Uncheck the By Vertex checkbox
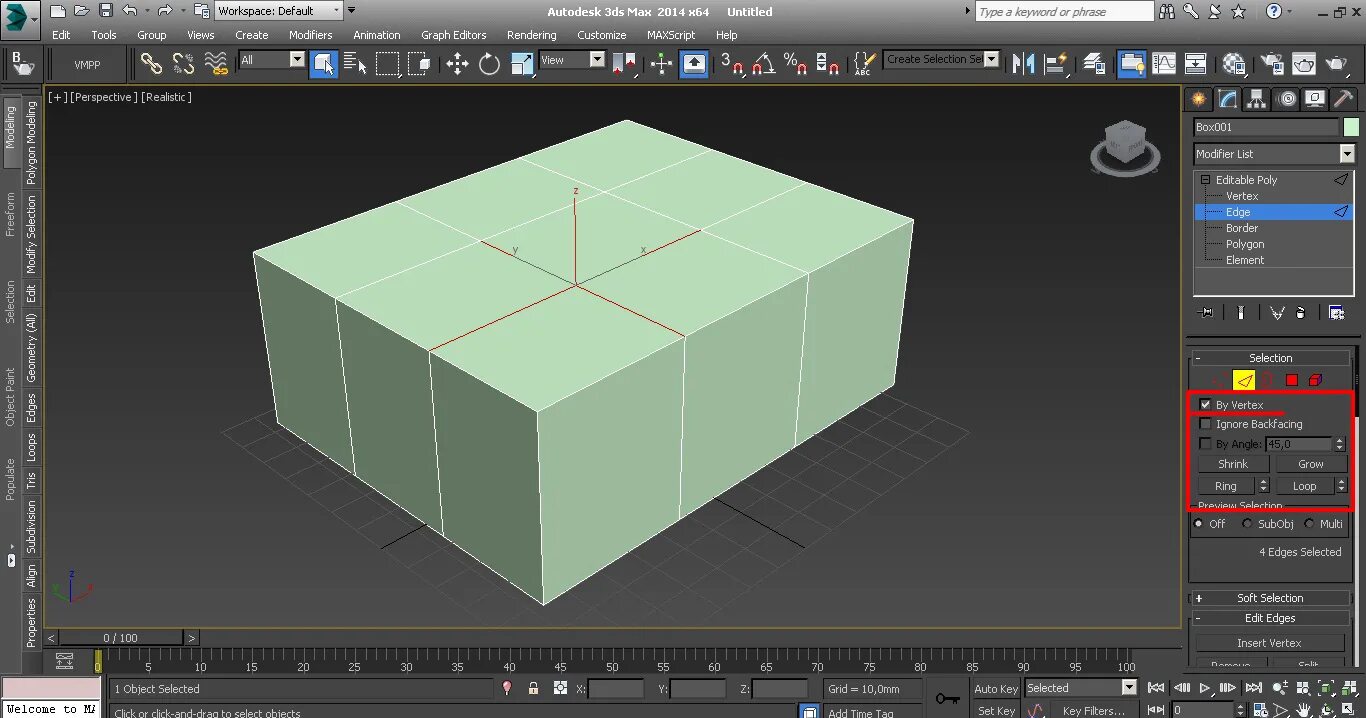 click(x=1205, y=405)
